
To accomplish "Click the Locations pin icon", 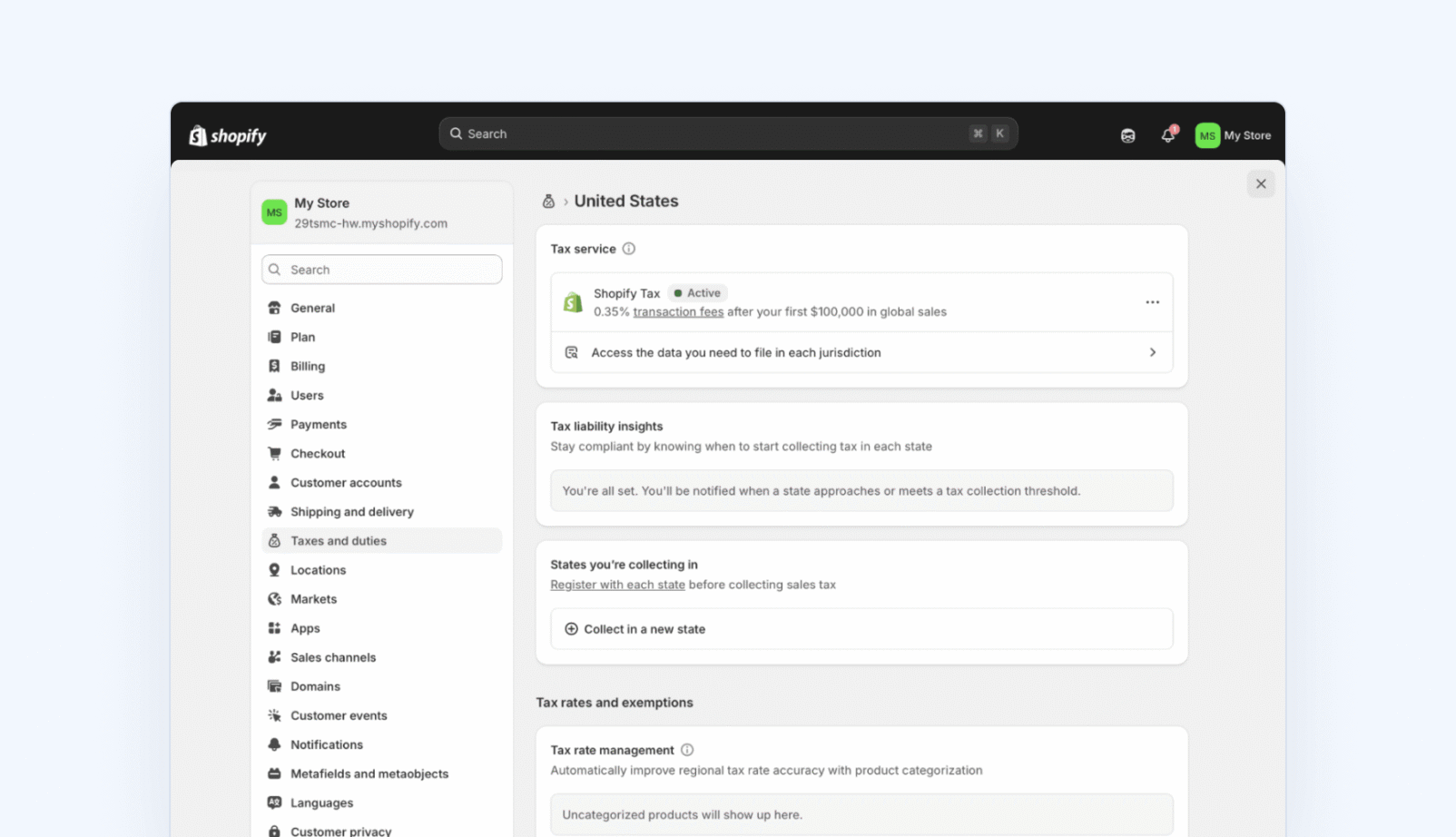I will 274,569.
